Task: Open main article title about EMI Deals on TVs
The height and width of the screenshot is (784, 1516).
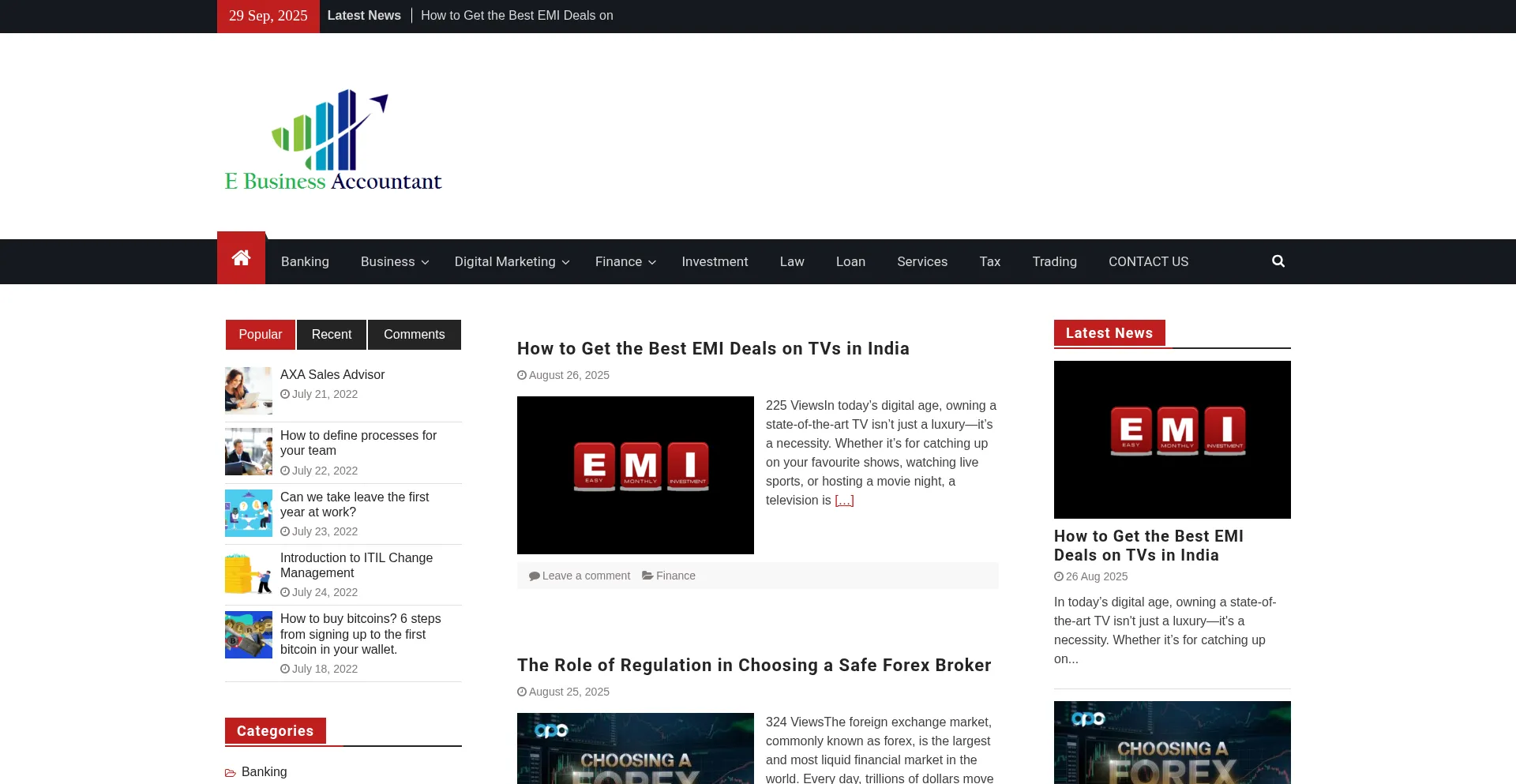Action: [x=713, y=348]
